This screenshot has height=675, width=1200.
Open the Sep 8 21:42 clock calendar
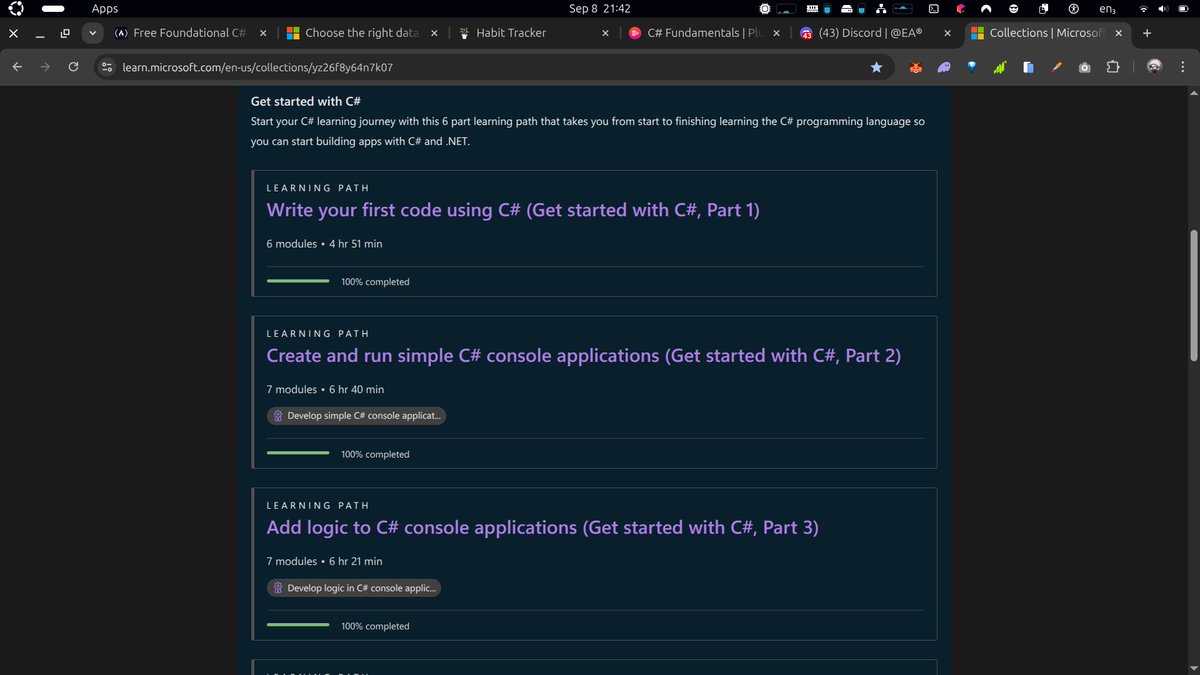pyautogui.click(x=600, y=9)
